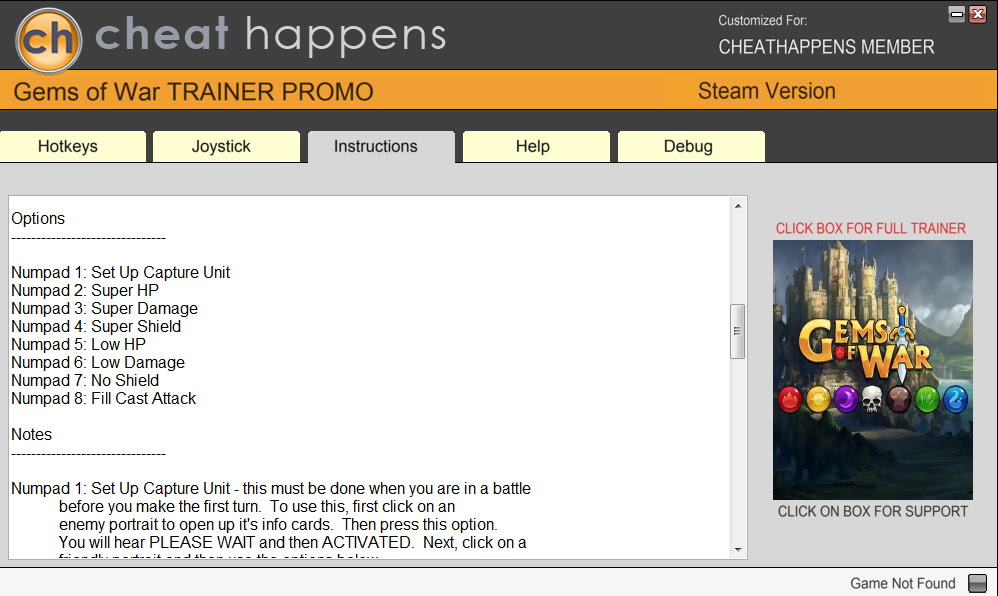Click the Cheat Happens CH logo icon
This screenshot has width=998, height=596.
48,39
